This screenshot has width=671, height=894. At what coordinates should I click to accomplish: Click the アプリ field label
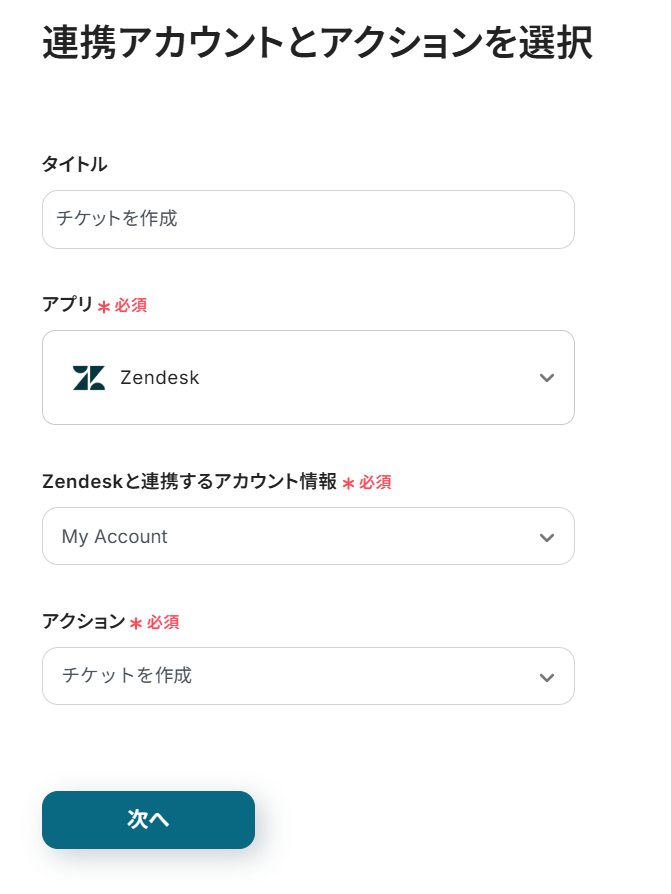[67, 305]
